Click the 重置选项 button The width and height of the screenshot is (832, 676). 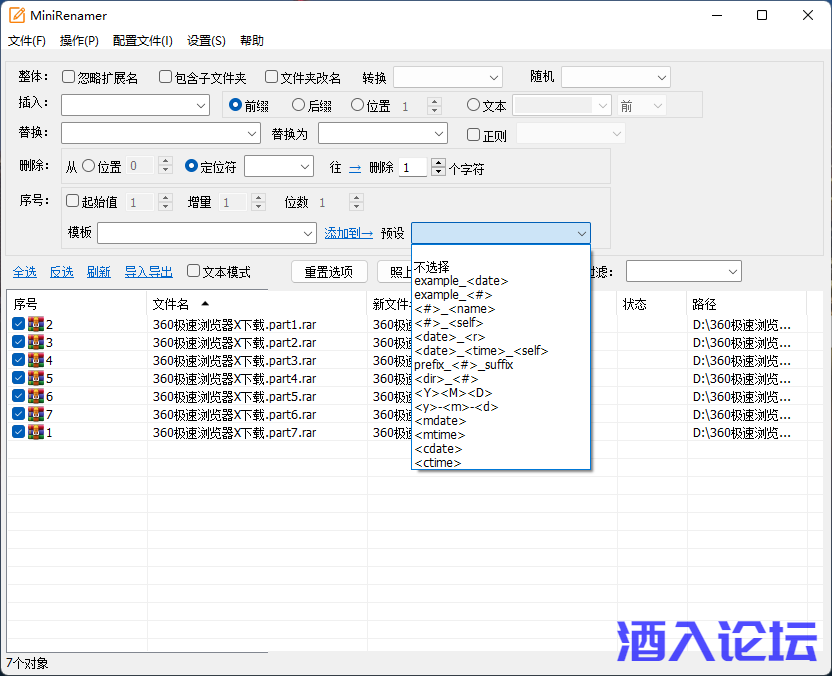click(x=329, y=271)
